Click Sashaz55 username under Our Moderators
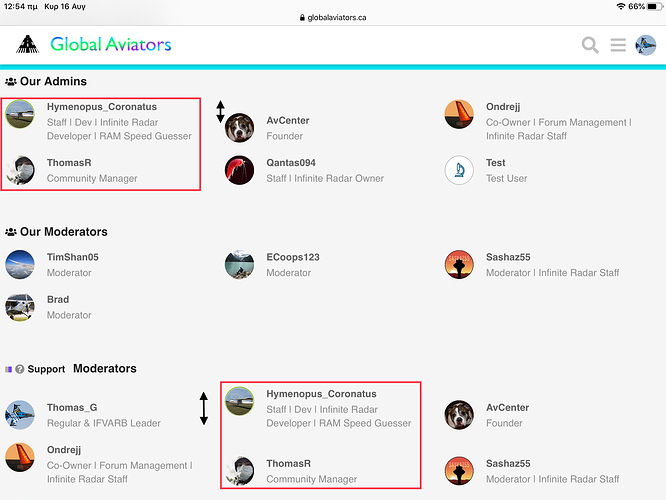Viewport: 666px width, 500px height. 508,257
